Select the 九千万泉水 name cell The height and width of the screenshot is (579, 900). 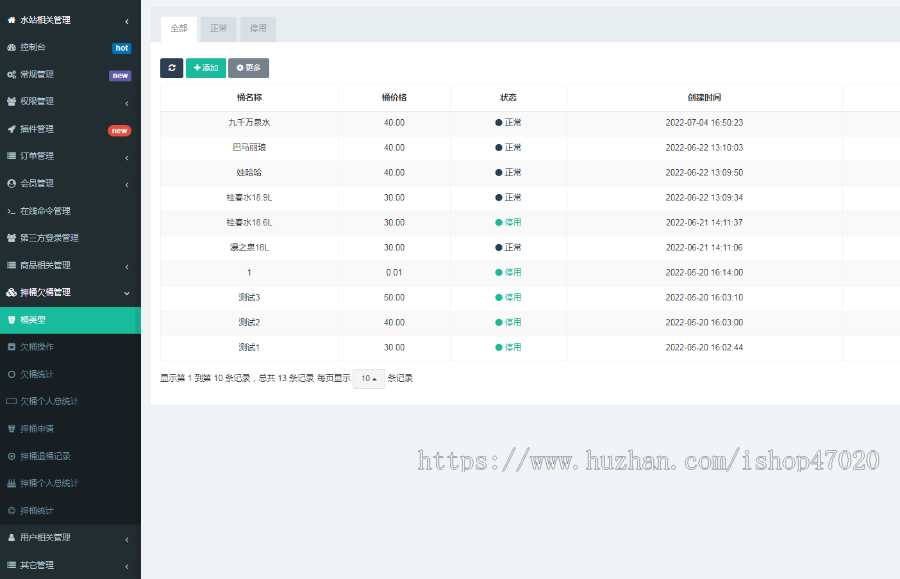pos(250,123)
